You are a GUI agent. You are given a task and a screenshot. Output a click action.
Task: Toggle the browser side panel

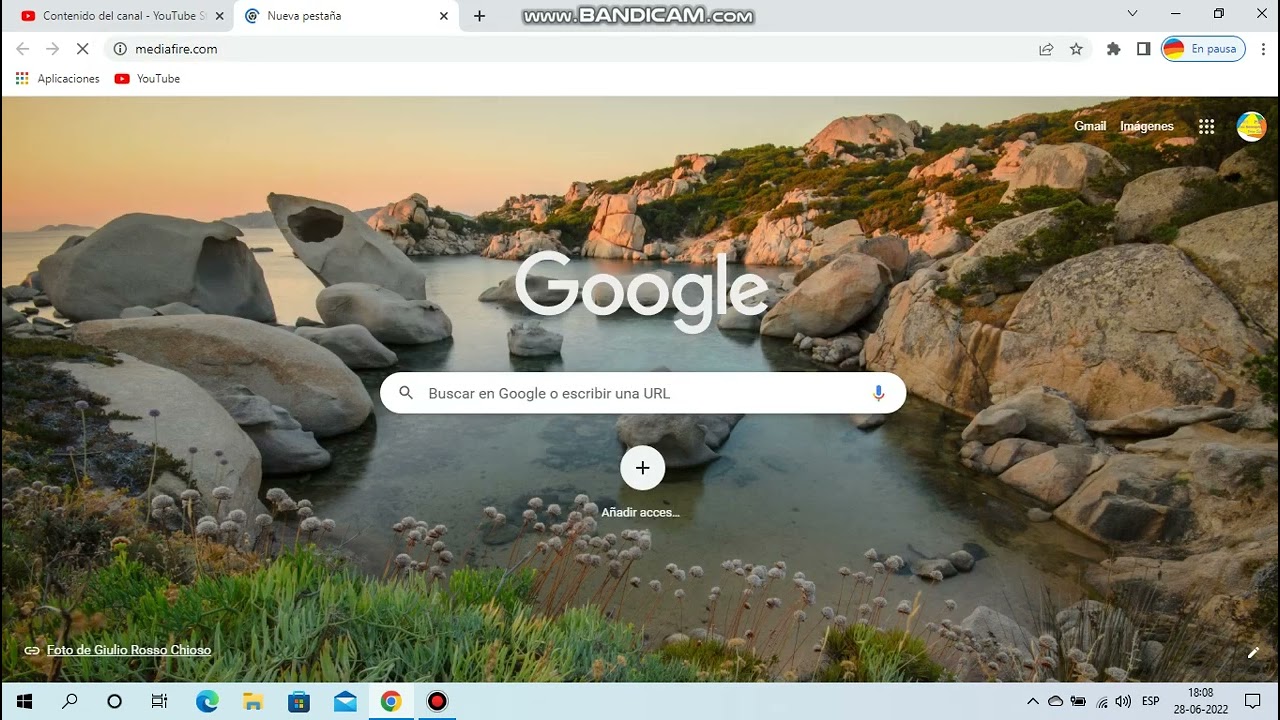pos(1143,49)
